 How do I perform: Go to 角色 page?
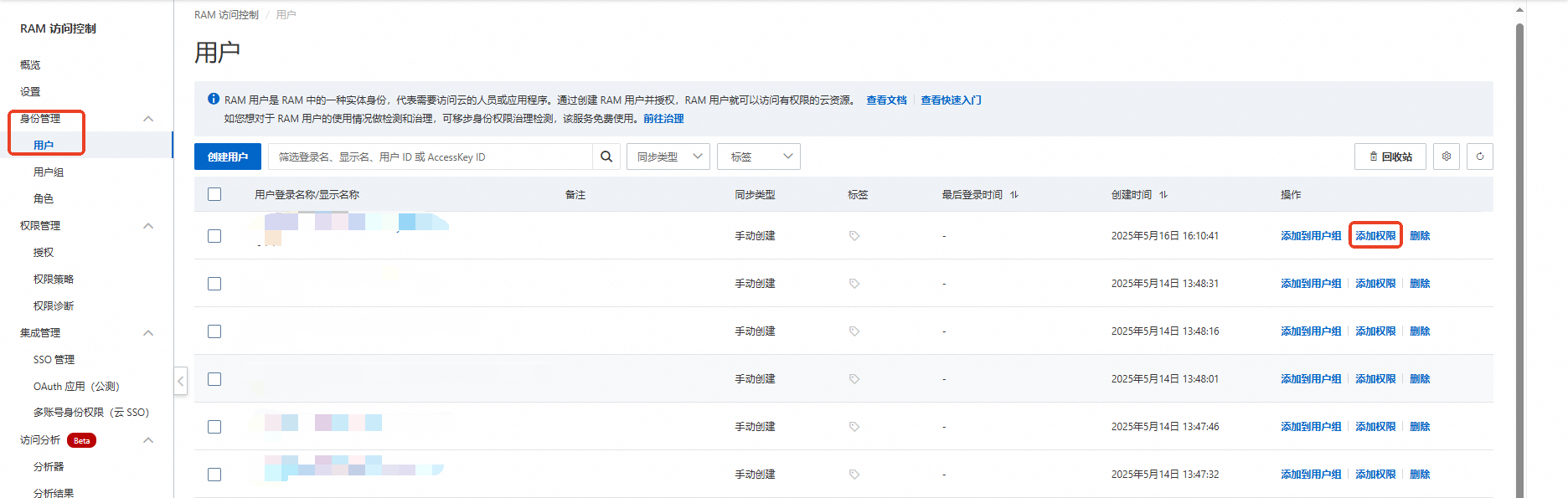click(44, 198)
